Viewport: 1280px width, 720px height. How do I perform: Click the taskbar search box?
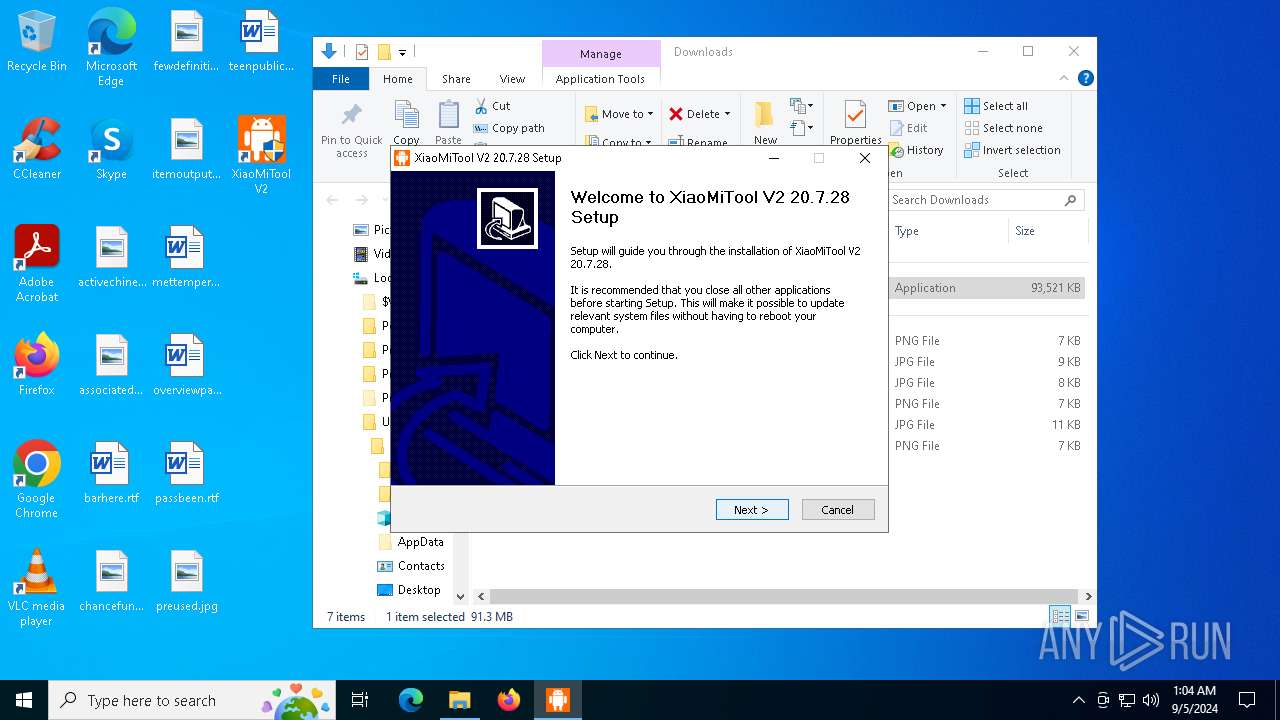point(194,700)
